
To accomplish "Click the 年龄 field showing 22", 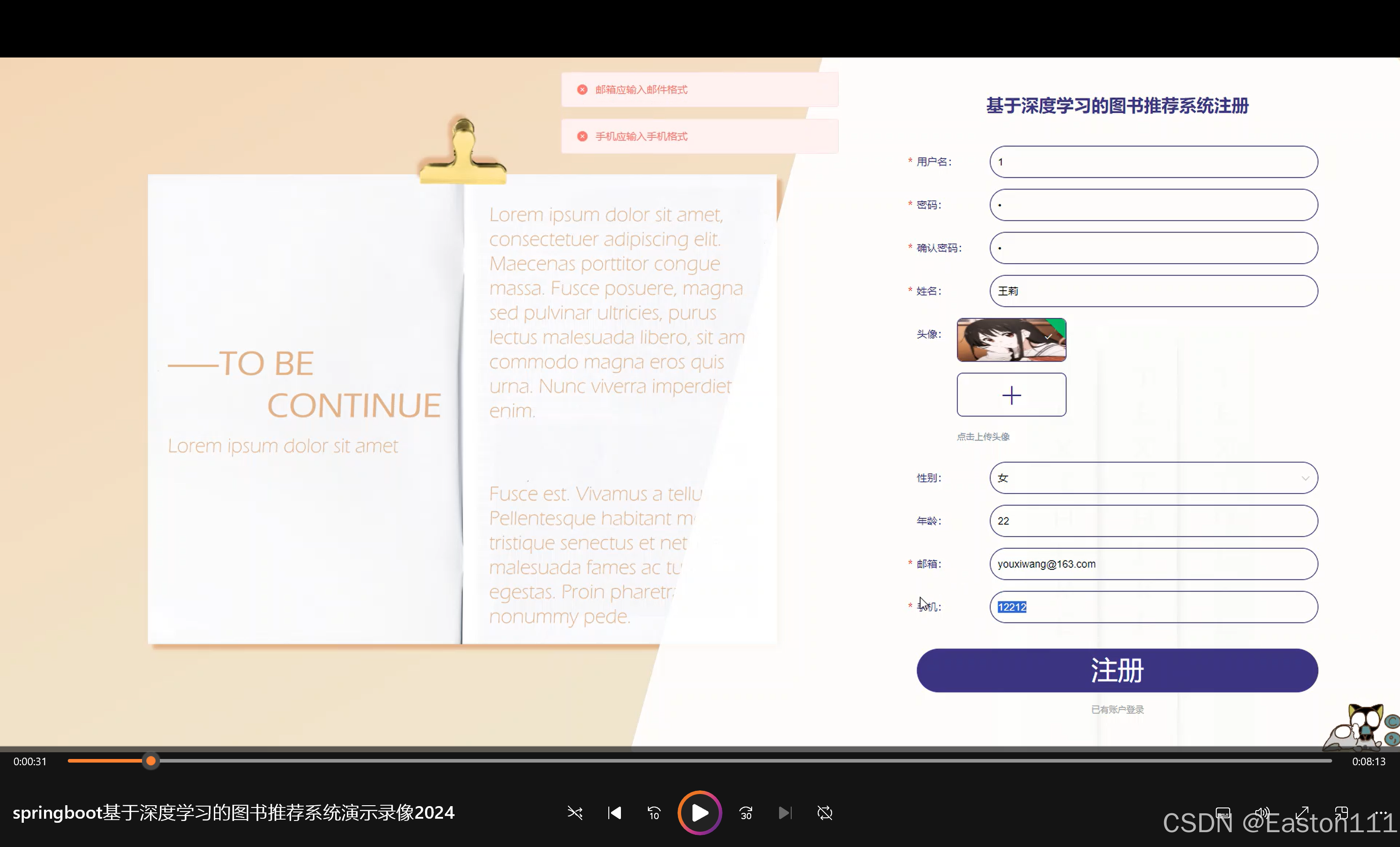I will [1154, 521].
